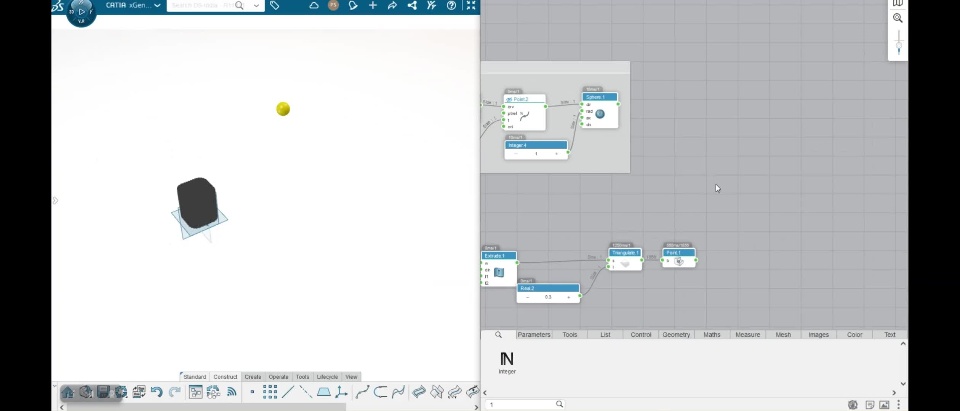This screenshot has height=411, width=960.
Task: Click the Save floppy disk icon
Action: point(103,392)
